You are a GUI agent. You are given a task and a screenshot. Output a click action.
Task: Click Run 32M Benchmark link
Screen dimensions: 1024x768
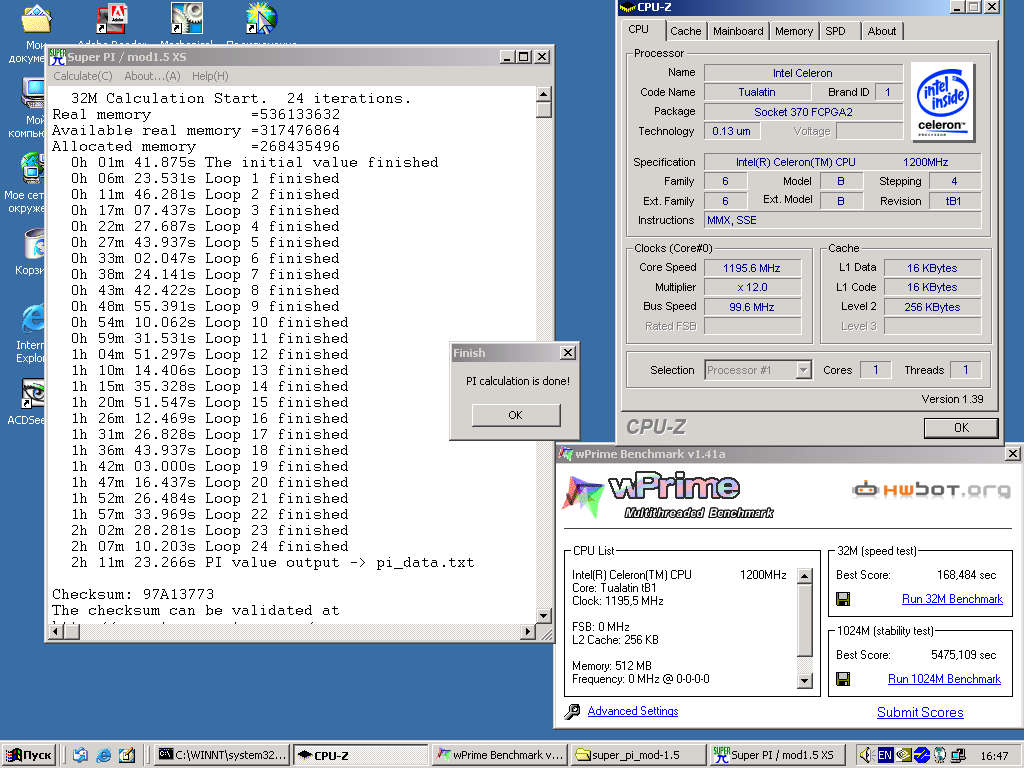click(x=952, y=599)
